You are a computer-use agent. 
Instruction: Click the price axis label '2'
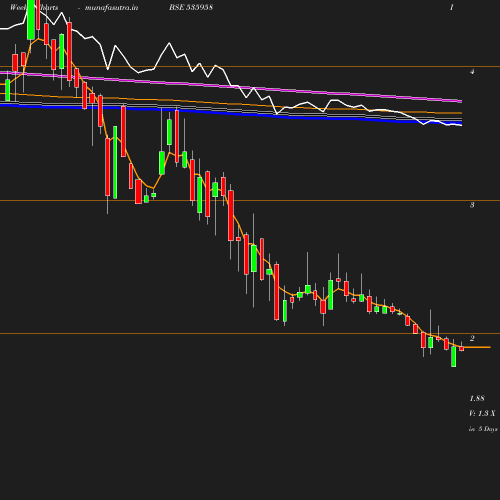pos(472,338)
